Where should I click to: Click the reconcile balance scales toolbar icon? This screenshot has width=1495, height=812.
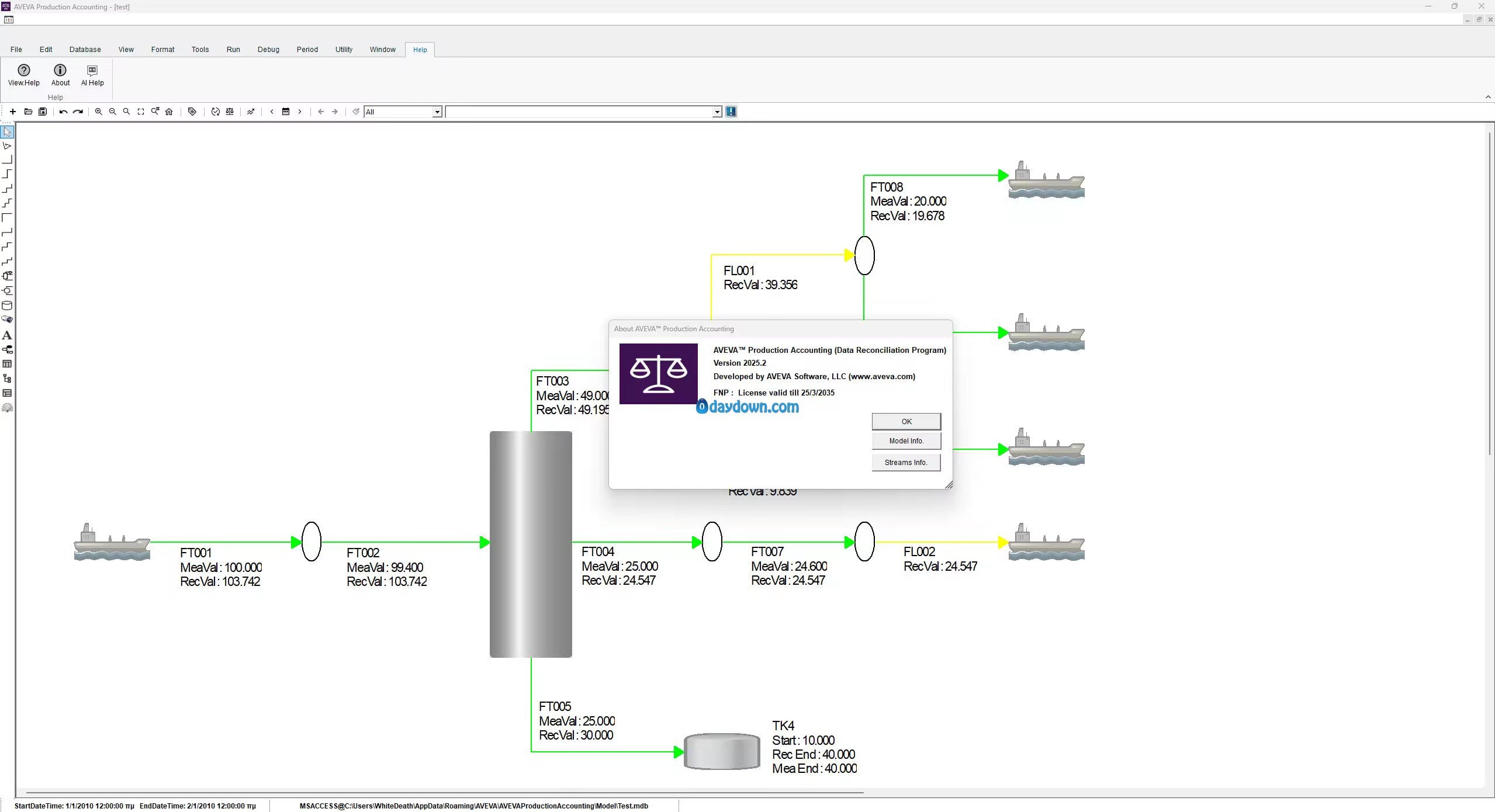[230, 112]
